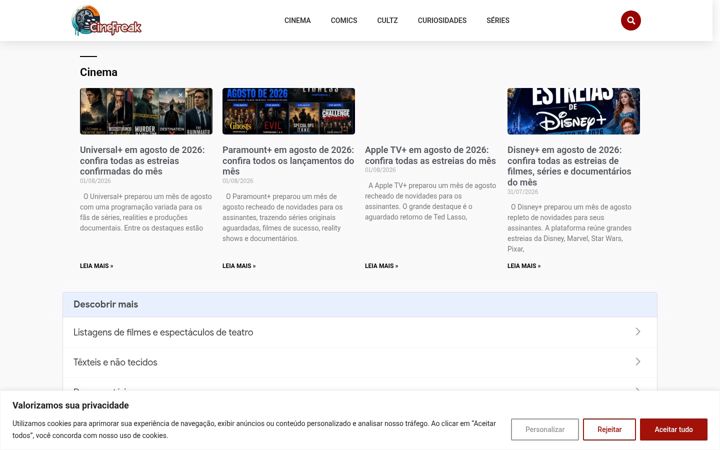Open the Disney+ article thumbnail
This screenshot has width=720, height=450.
(x=574, y=111)
